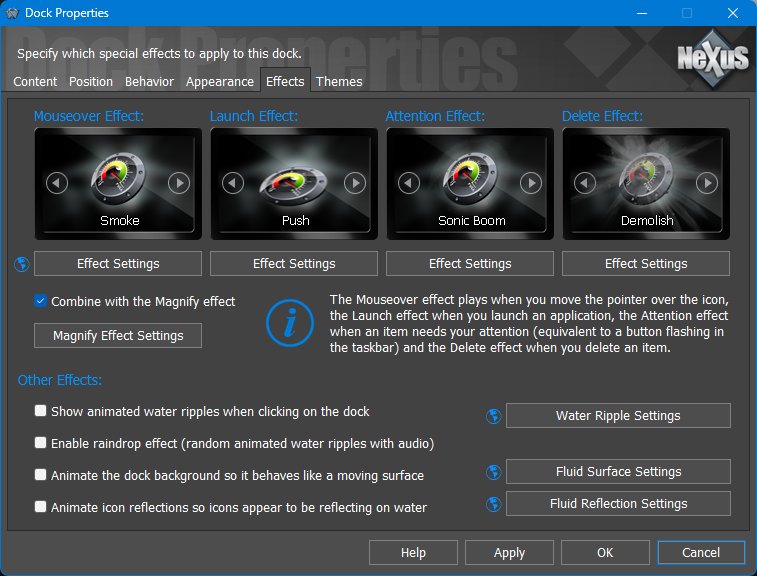757x576 pixels.
Task: Click the 'Attention Effect:' heading
Action: (435, 116)
